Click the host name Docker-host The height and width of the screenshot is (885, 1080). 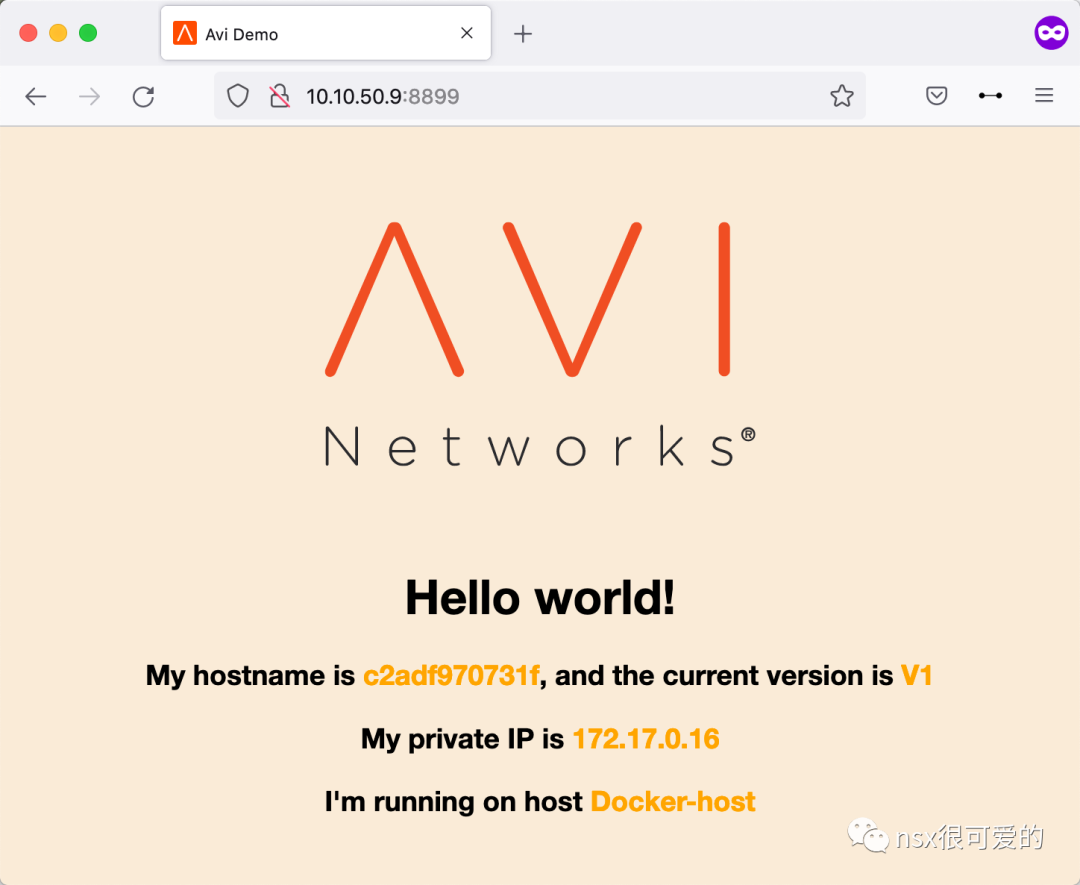(673, 802)
